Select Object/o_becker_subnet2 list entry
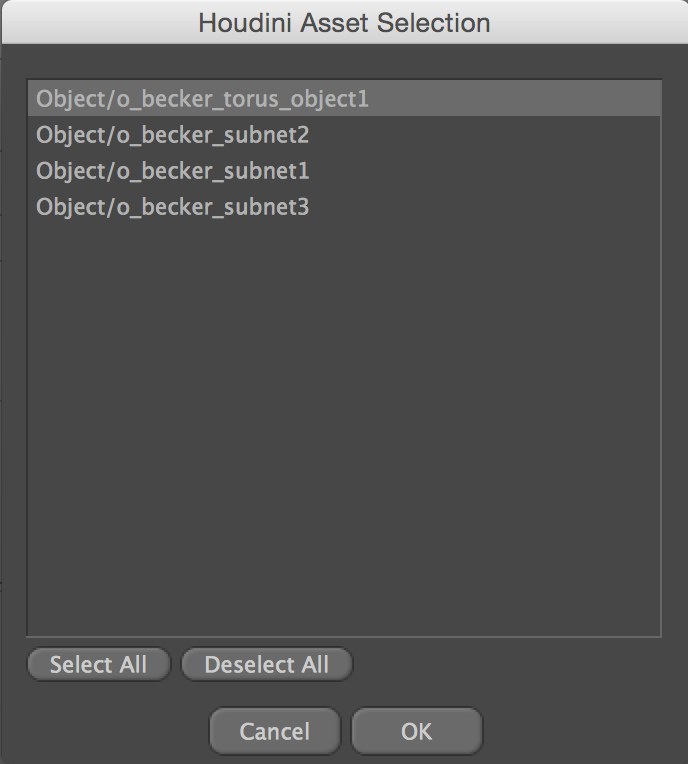Image resolution: width=688 pixels, height=764 pixels. [x=344, y=134]
